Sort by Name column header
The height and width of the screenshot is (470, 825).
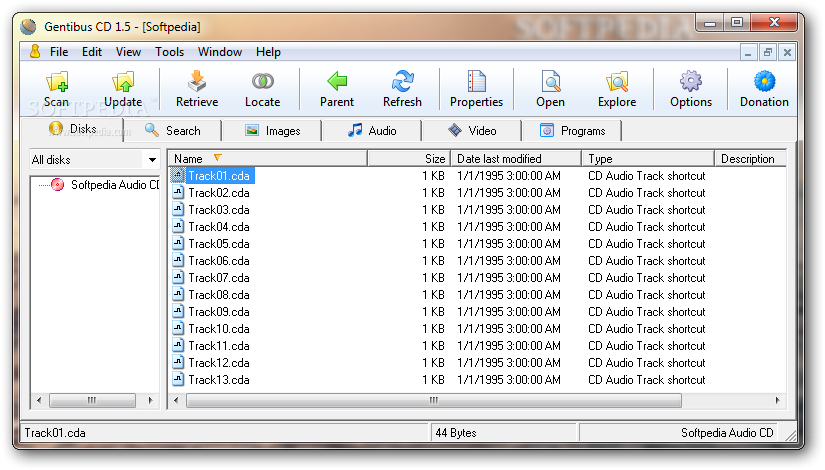pyautogui.click(x=267, y=158)
